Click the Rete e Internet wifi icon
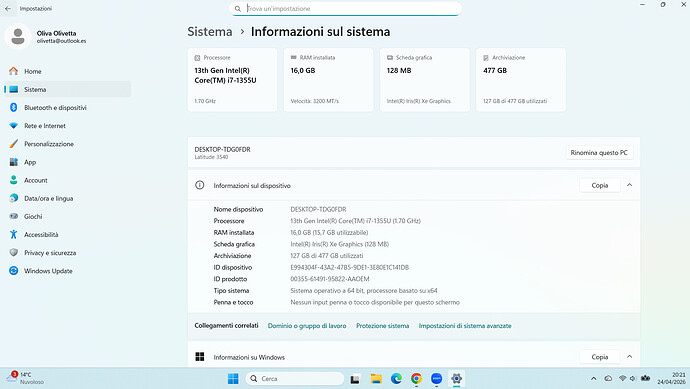This screenshot has height=389, width=690. 14,126
